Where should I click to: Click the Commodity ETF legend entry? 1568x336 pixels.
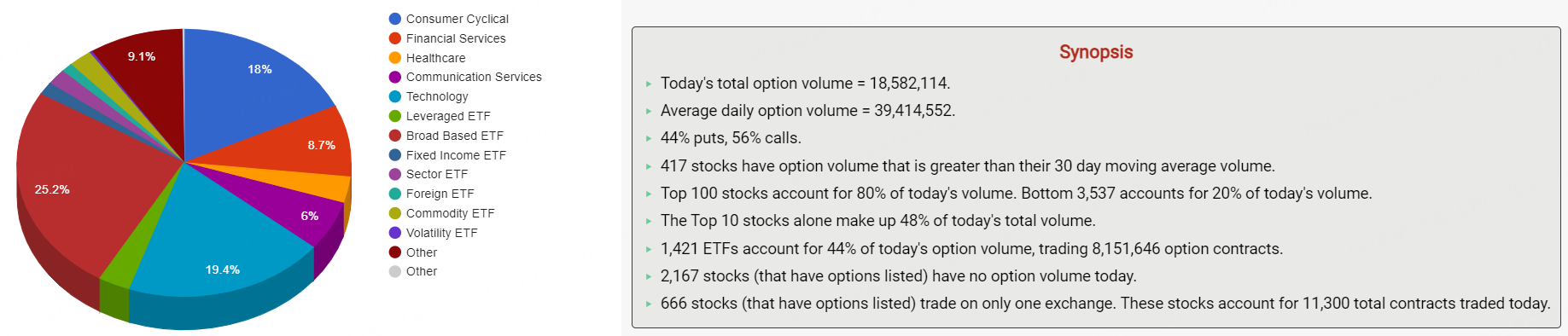[x=442, y=213]
